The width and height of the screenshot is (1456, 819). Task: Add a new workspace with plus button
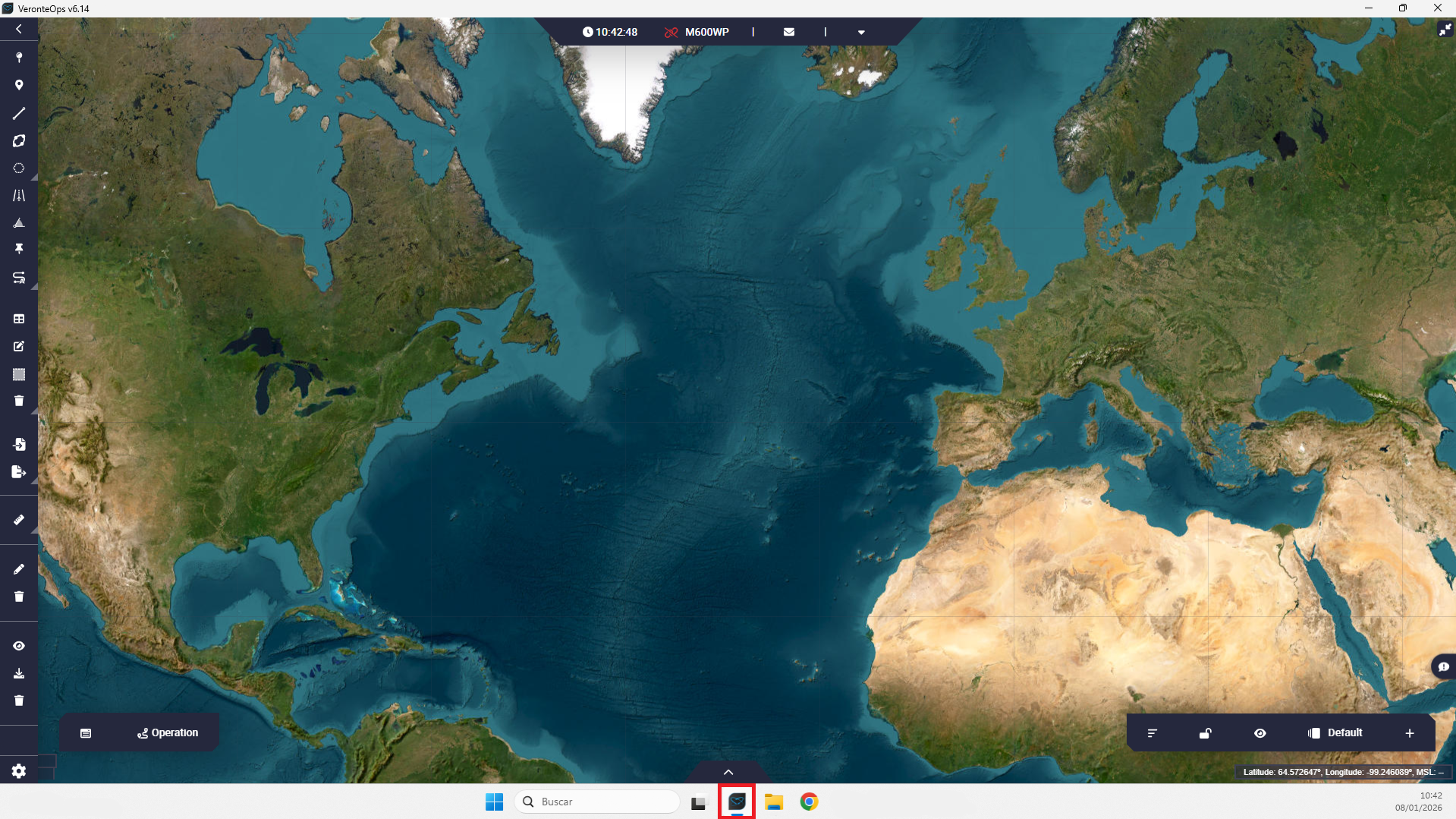[x=1410, y=733]
